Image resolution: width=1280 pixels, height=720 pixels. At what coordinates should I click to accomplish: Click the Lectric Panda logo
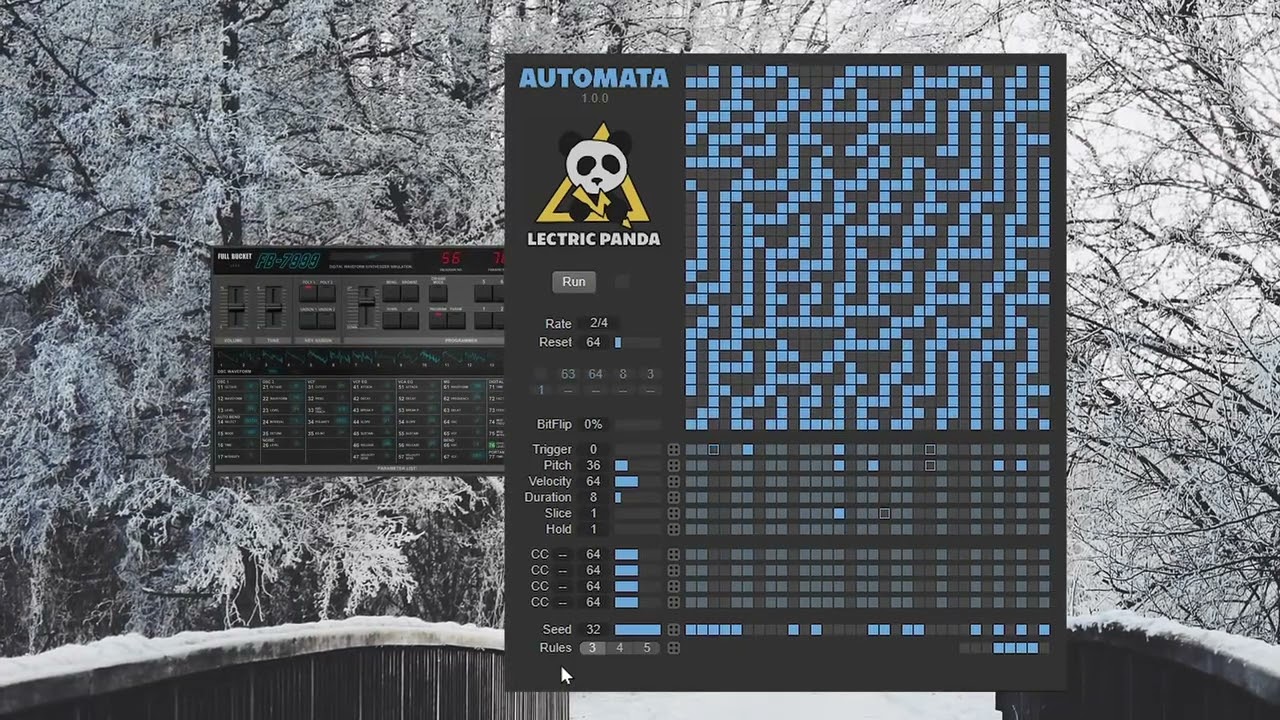point(593,184)
